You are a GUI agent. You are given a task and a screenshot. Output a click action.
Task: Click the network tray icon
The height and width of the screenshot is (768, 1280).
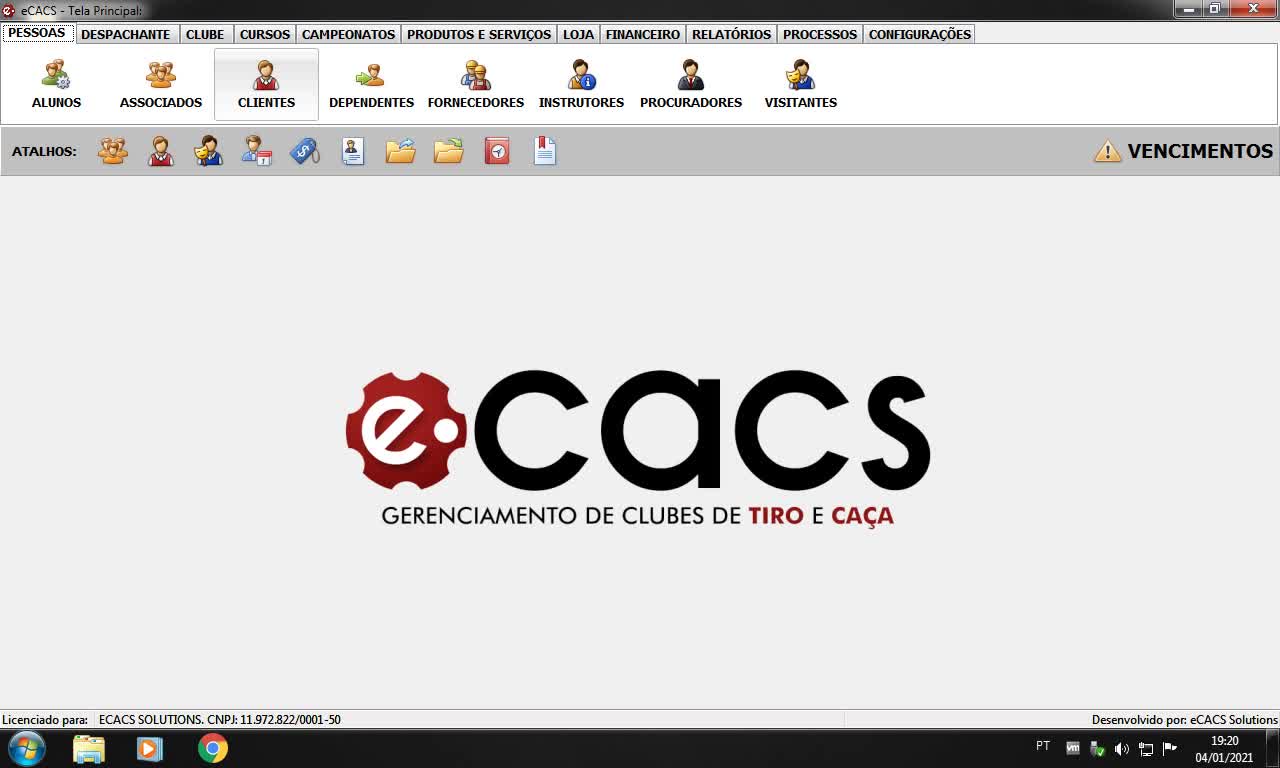[x=1146, y=749]
